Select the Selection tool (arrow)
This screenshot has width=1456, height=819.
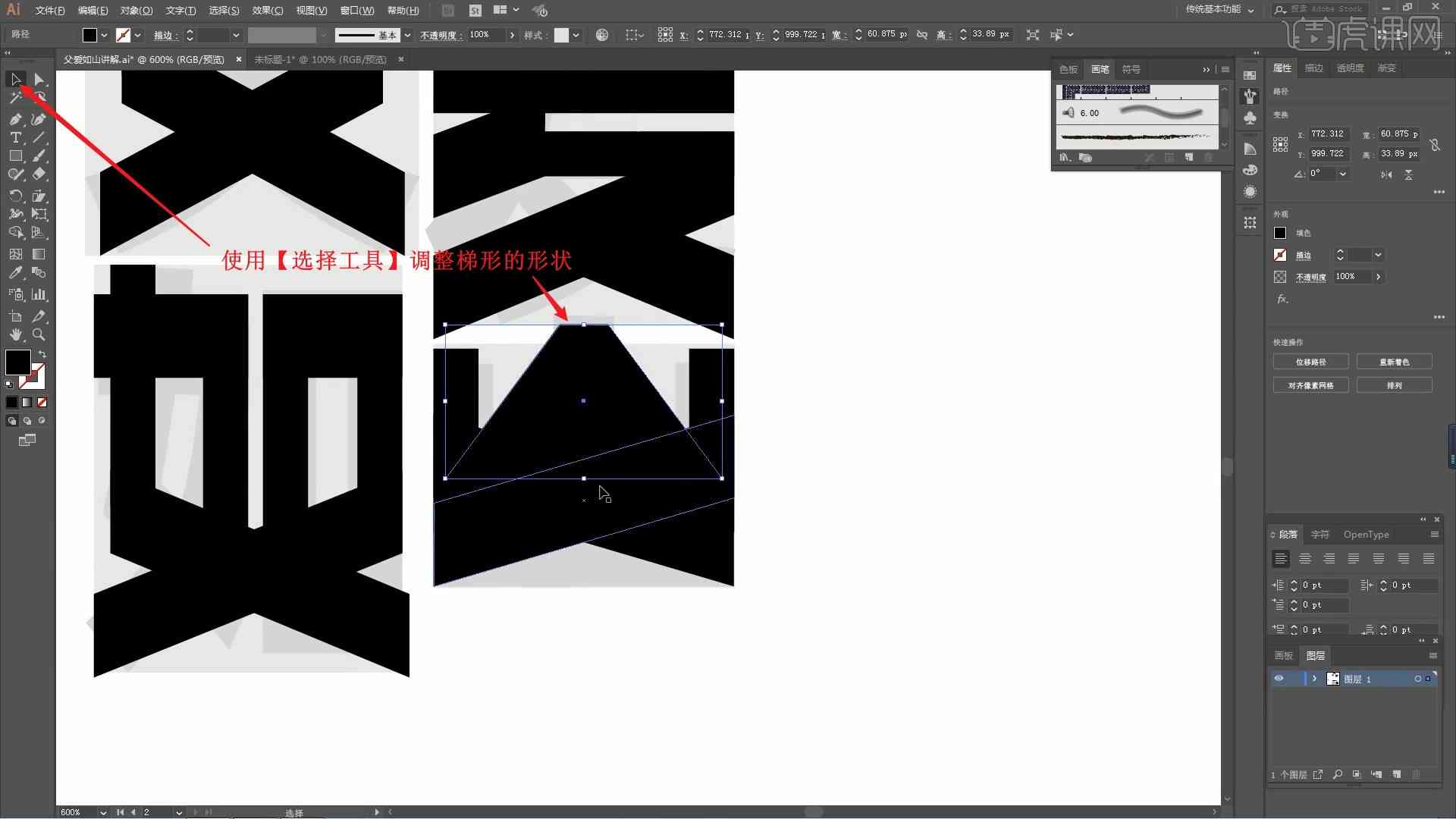point(14,80)
